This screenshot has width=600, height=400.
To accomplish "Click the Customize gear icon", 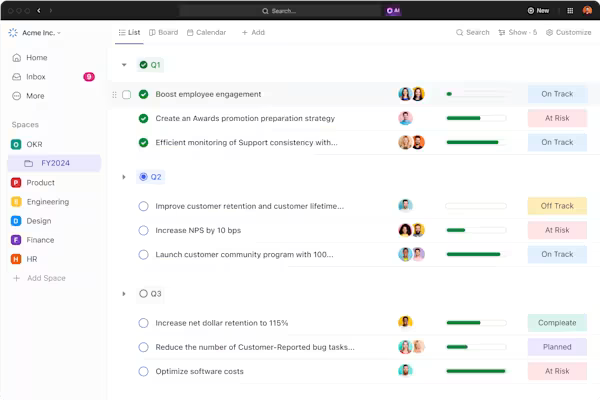I will (x=549, y=32).
